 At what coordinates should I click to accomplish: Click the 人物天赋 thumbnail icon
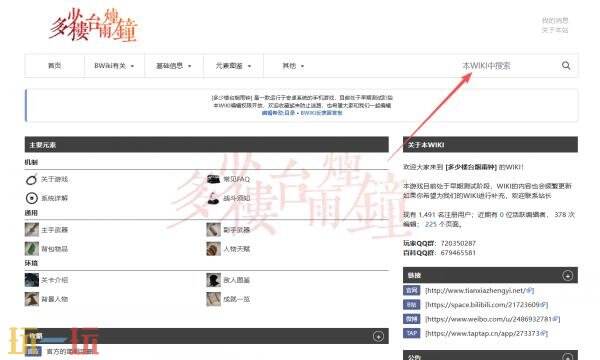[x=214, y=249]
